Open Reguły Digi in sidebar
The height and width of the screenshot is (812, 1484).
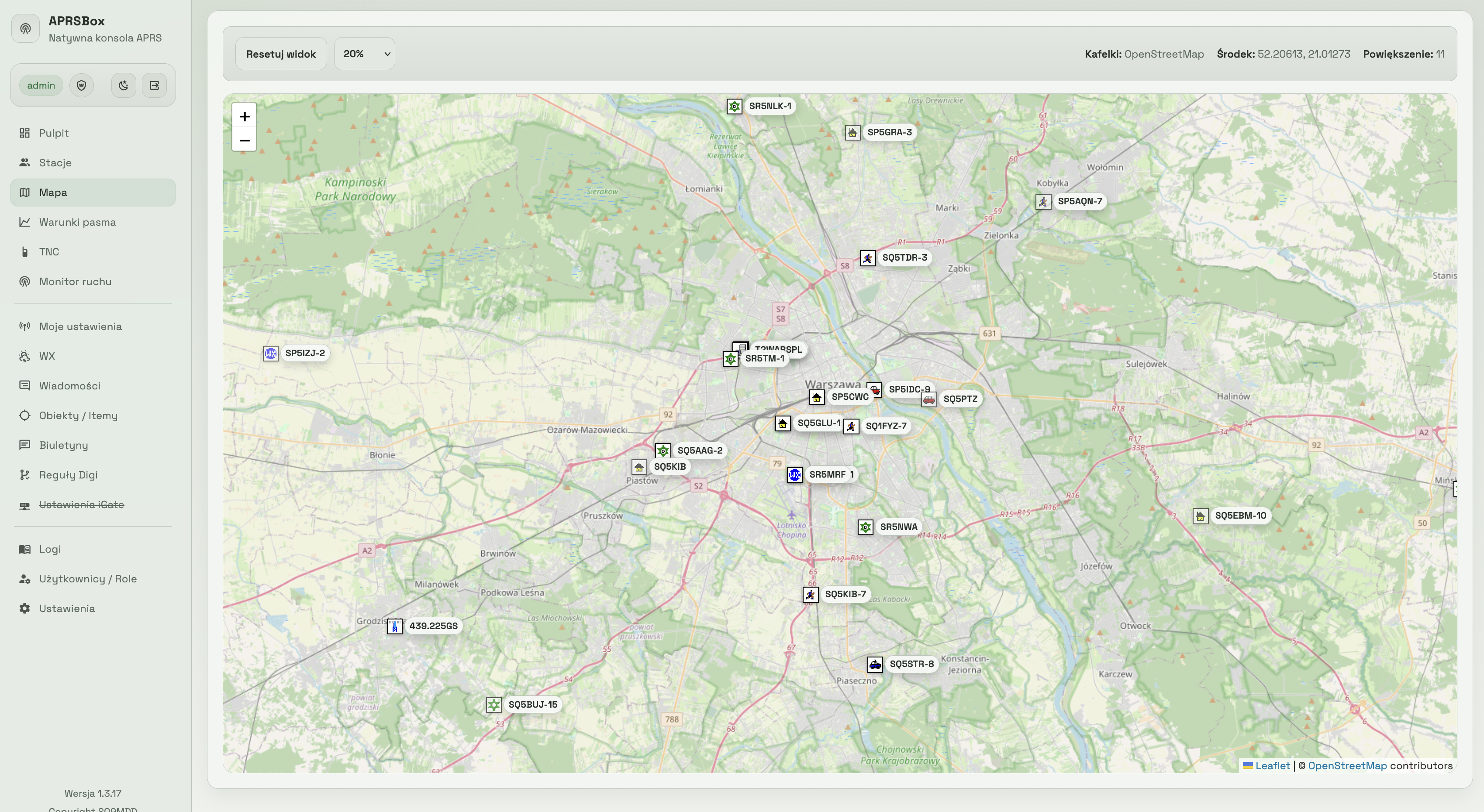68,475
